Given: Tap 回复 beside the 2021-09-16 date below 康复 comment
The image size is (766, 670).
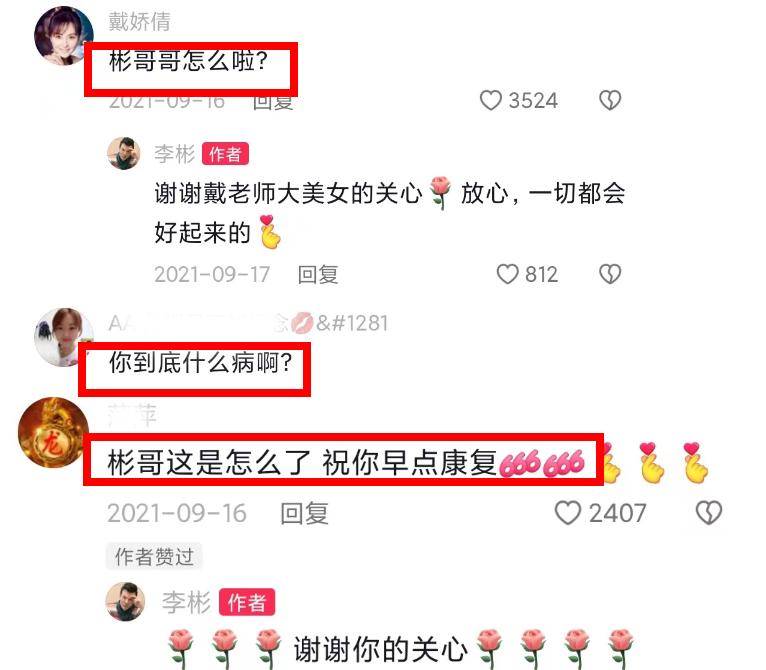Looking at the screenshot, I should pos(304,513).
